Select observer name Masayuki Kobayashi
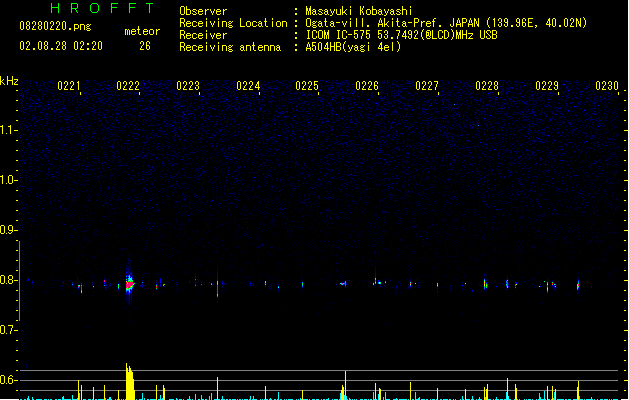Screen dimensions: 629x400 click(359, 11)
